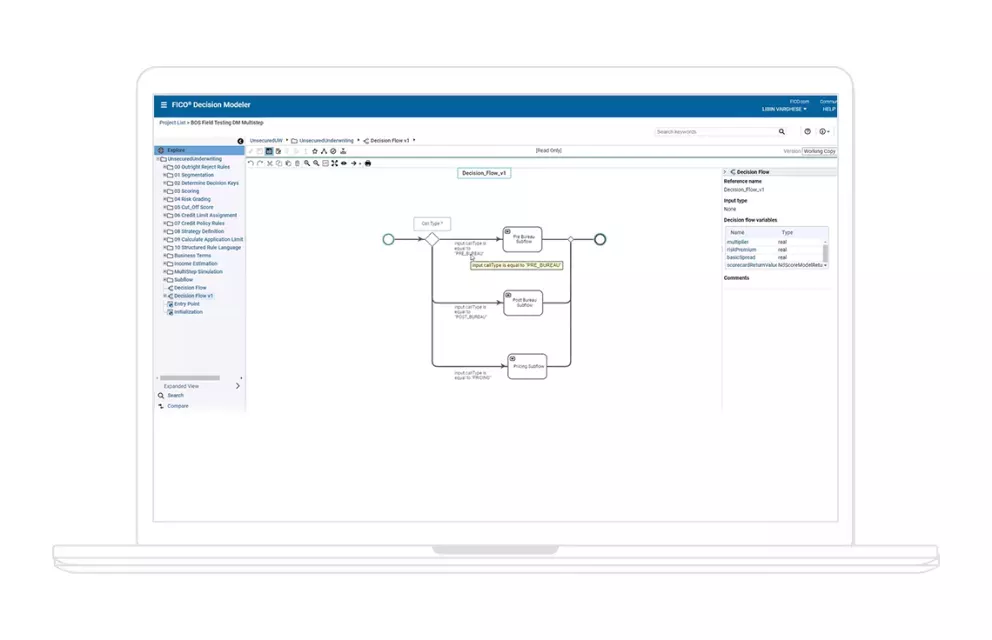Select the zoom out tool on the canvas toolbar
This screenshot has width=992, height=640.
[317, 164]
